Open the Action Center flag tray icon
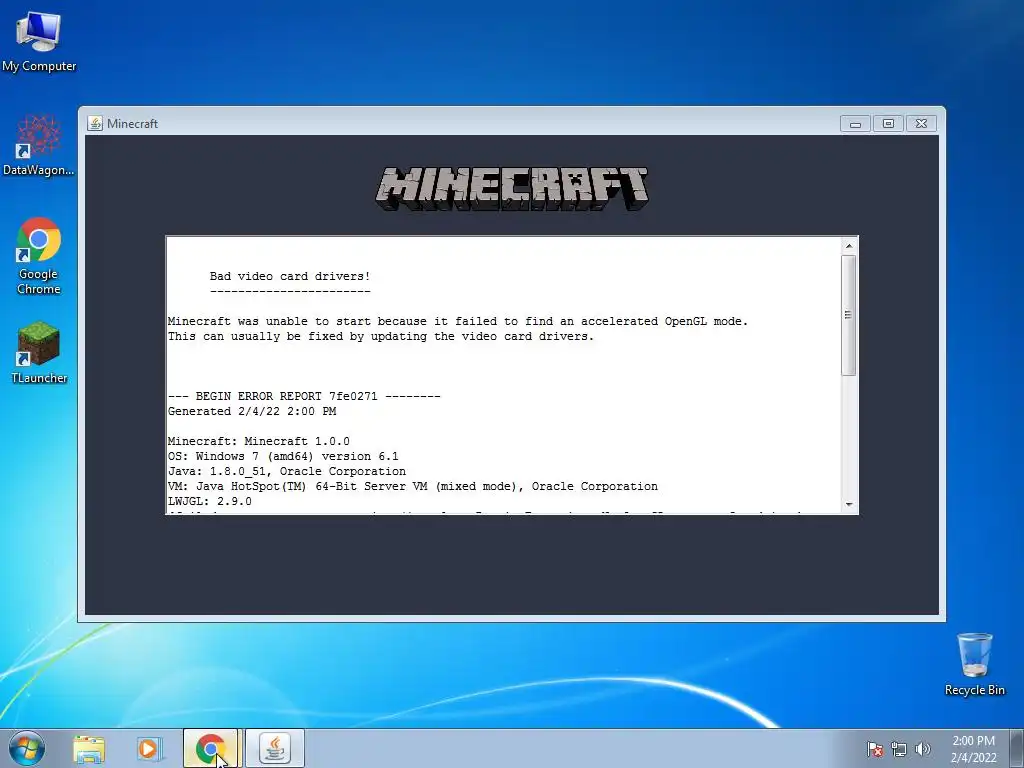Screen dimensions: 1024x768 click(x=874, y=749)
